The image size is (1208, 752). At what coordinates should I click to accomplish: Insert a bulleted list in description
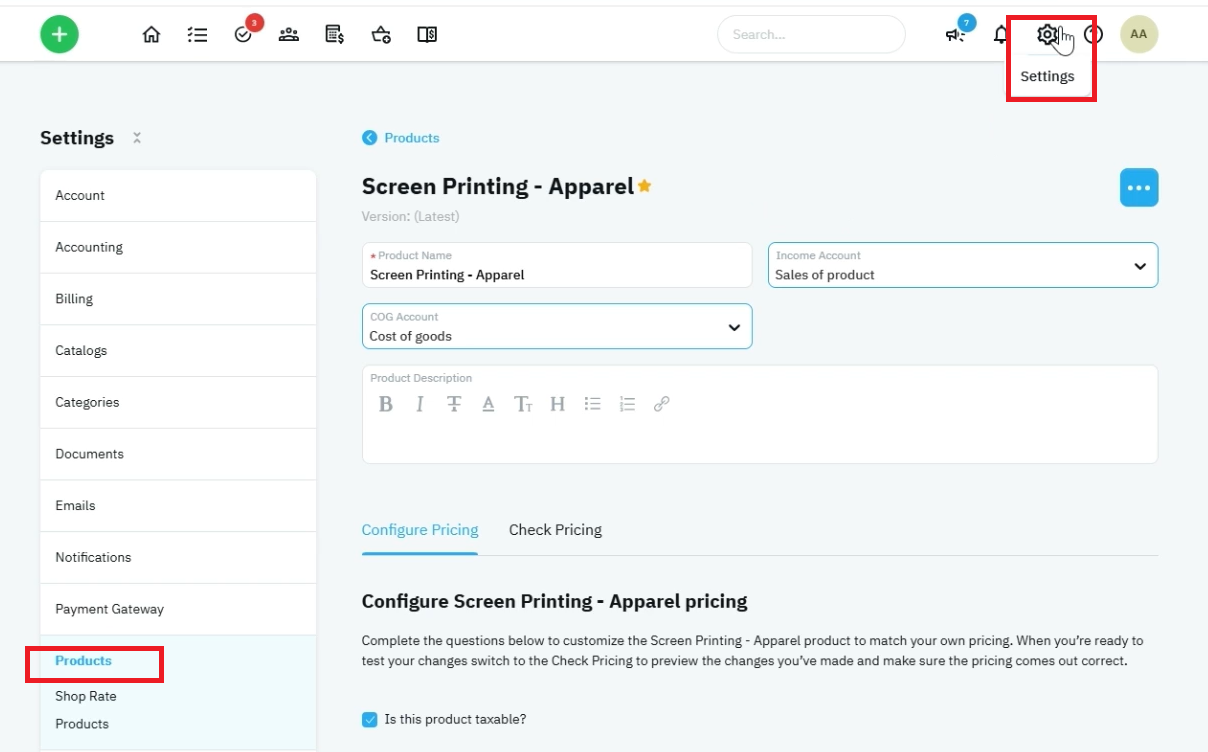coord(593,404)
